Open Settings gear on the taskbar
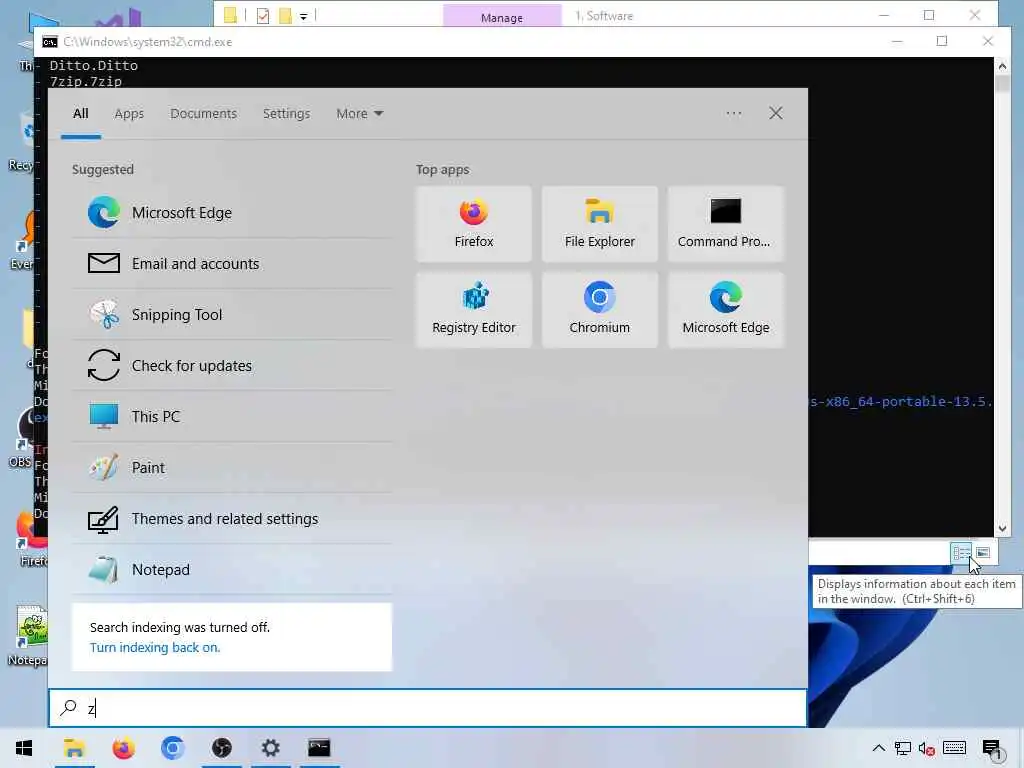The width and height of the screenshot is (1024, 768). [270, 748]
